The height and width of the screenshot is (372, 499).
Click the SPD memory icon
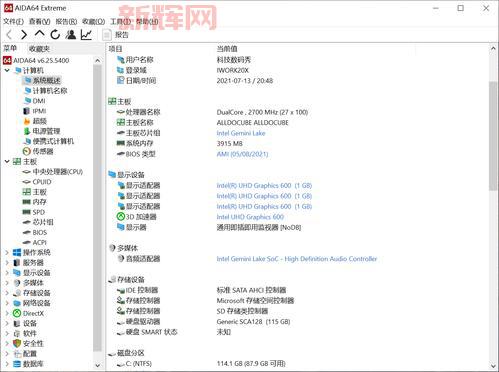coord(27,212)
